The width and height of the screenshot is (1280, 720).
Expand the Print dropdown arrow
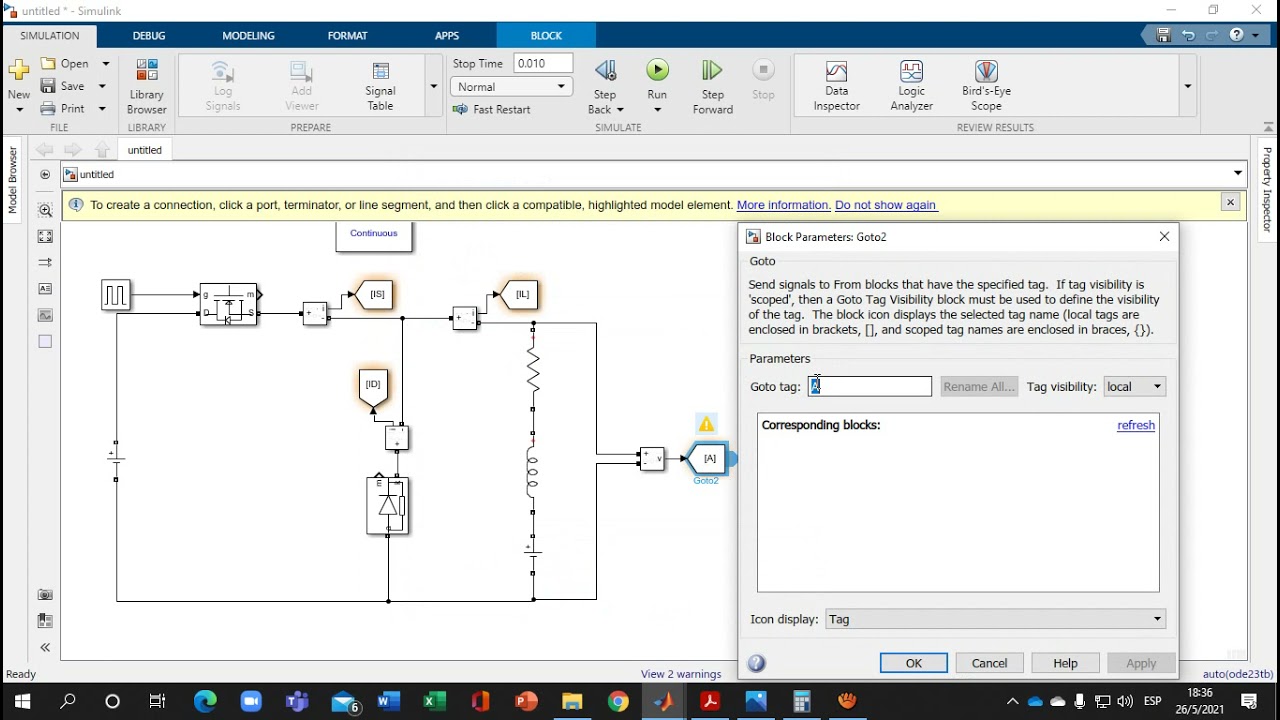click(102, 108)
